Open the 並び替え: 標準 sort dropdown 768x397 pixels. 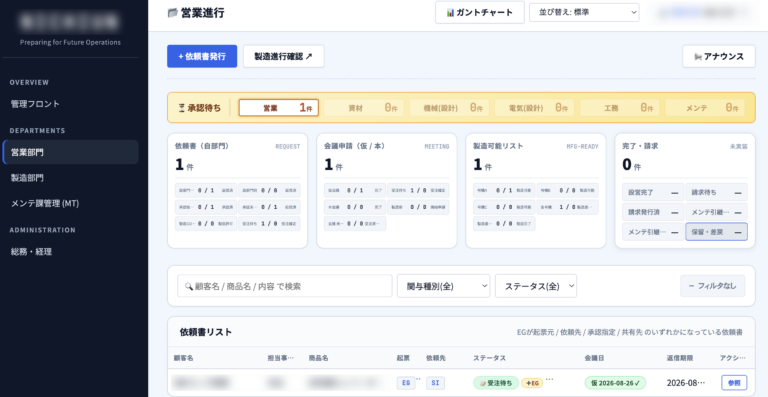click(584, 13)
